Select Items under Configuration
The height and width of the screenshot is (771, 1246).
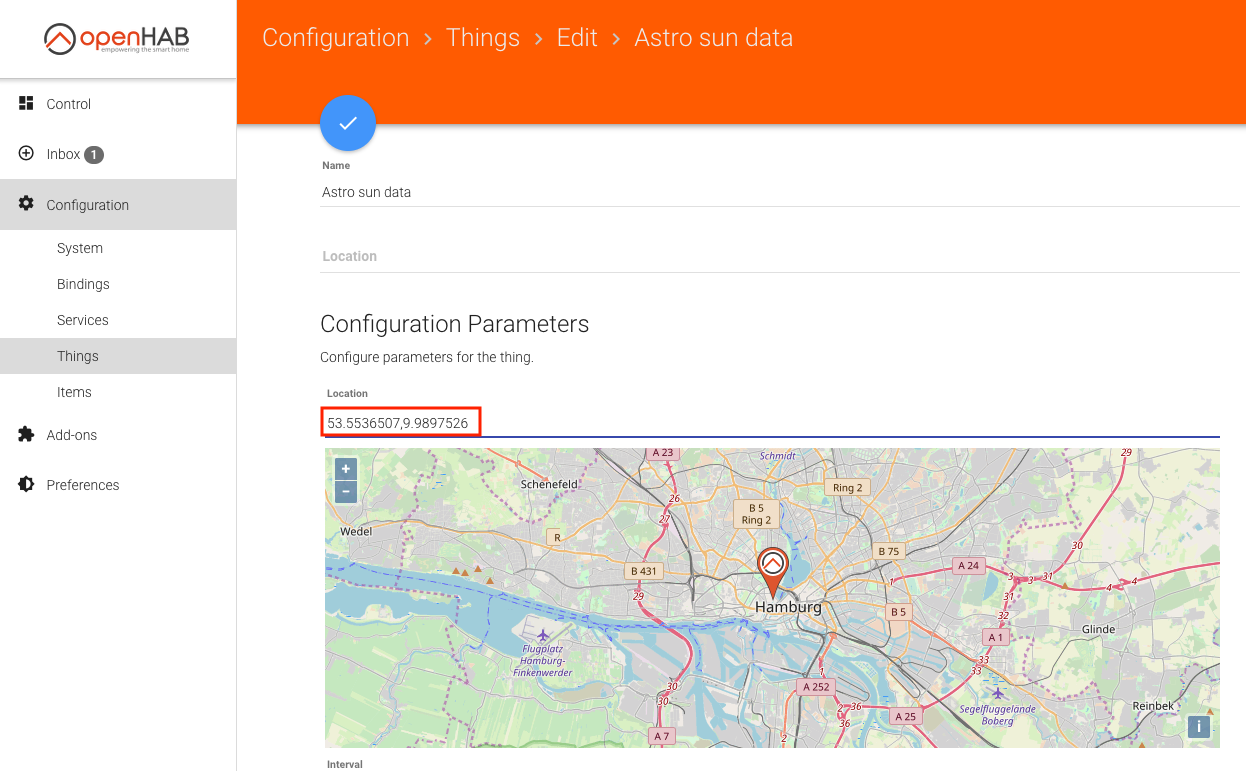(74, 392)
